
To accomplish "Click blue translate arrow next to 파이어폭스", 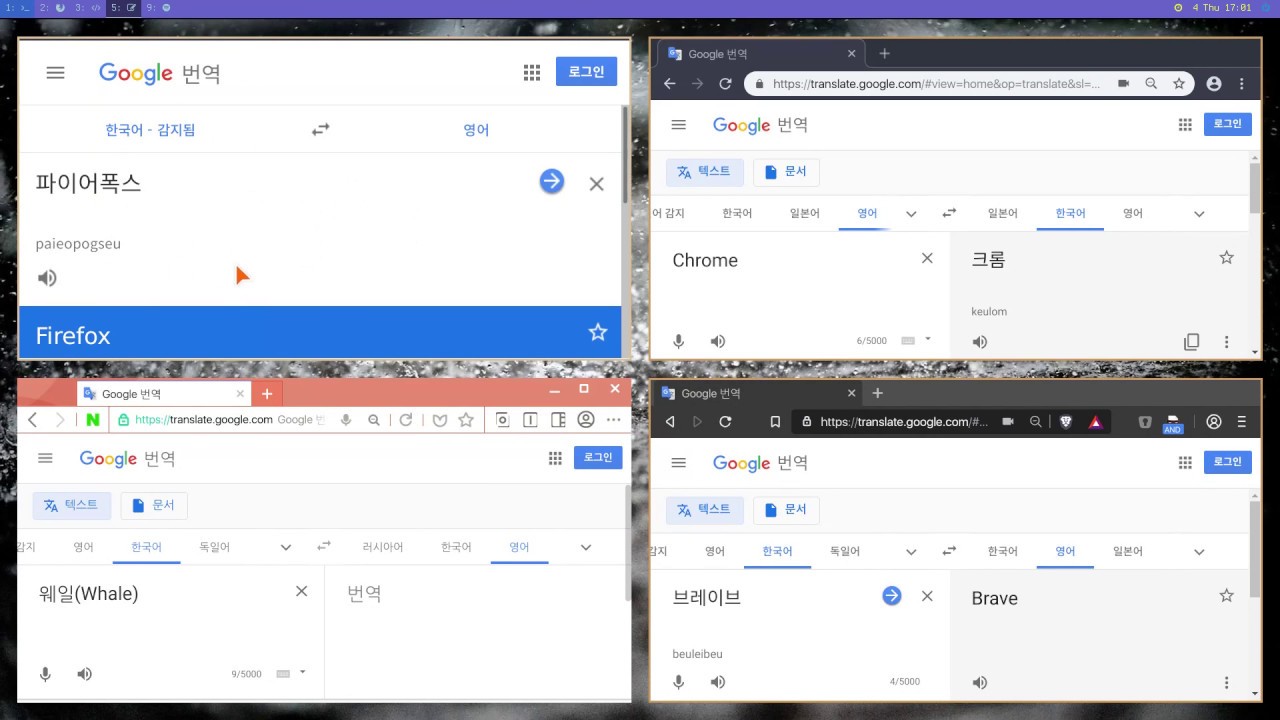I will (x=552, y=181).
